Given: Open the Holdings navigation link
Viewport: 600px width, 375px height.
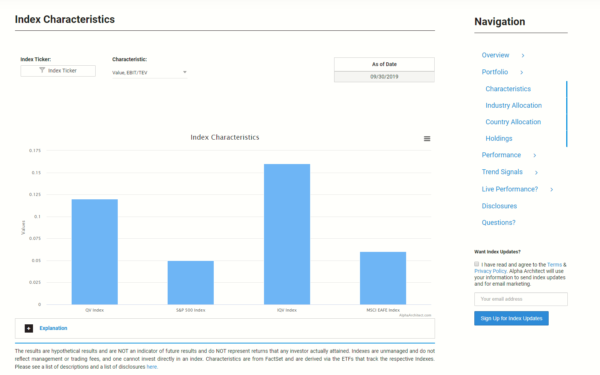Looking at the screenshot, I should coord(499,139).
